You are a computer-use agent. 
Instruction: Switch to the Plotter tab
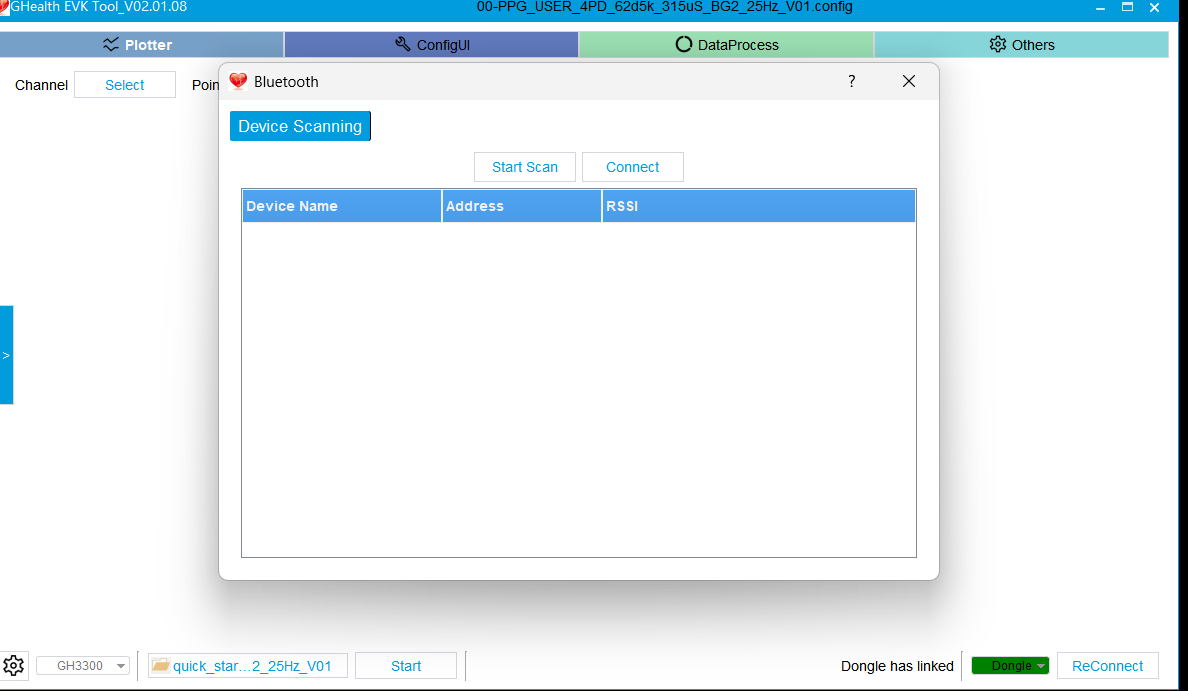(141, 45)
